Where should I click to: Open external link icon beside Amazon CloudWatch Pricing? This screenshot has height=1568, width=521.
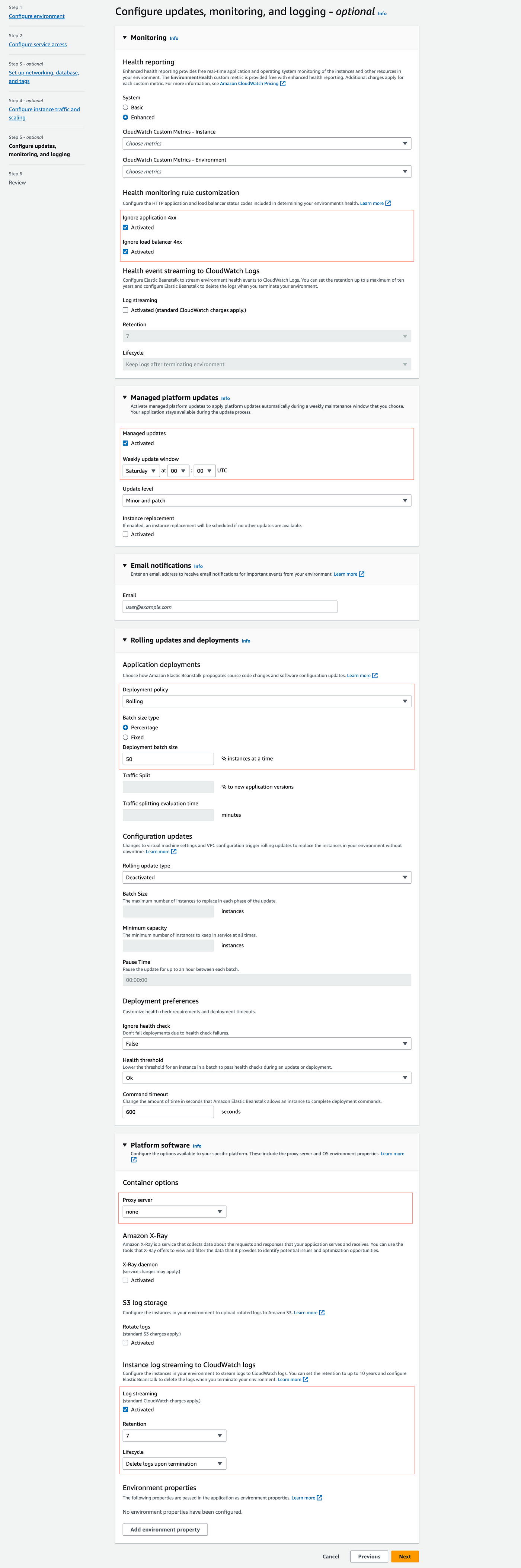[282, 84]
